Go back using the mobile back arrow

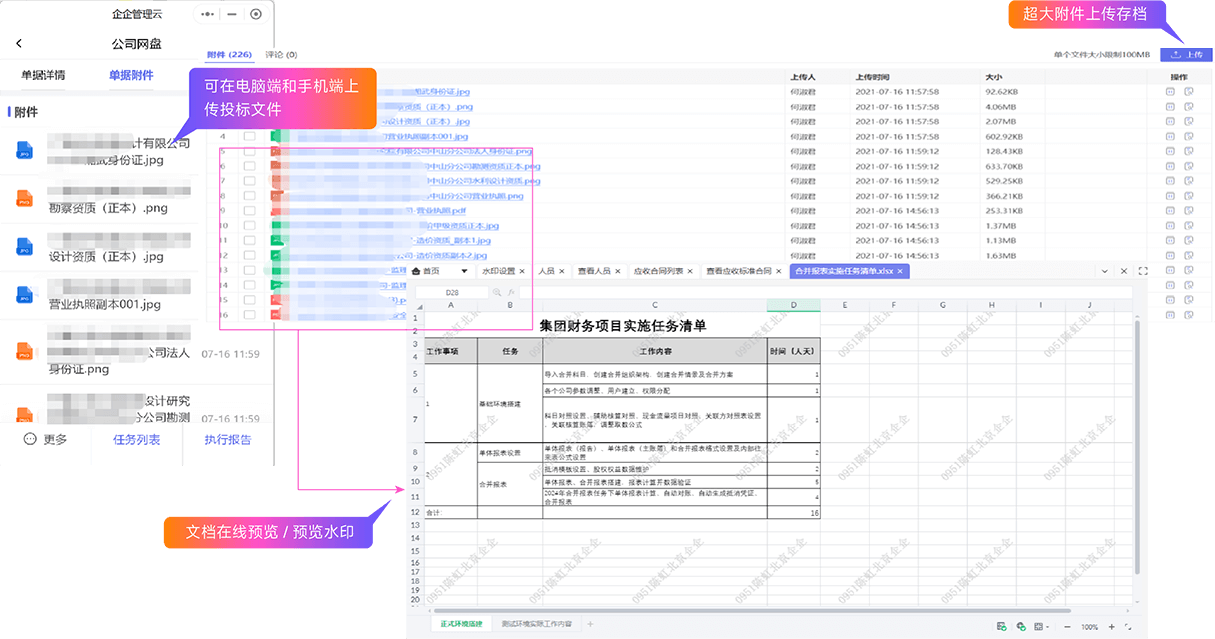click(x=19, y=44)
